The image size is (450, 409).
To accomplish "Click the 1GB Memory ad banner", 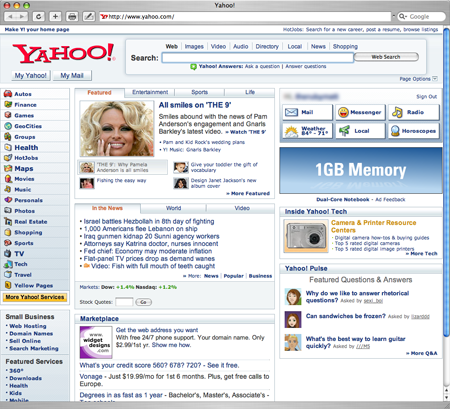I will (x=360, y=170).
